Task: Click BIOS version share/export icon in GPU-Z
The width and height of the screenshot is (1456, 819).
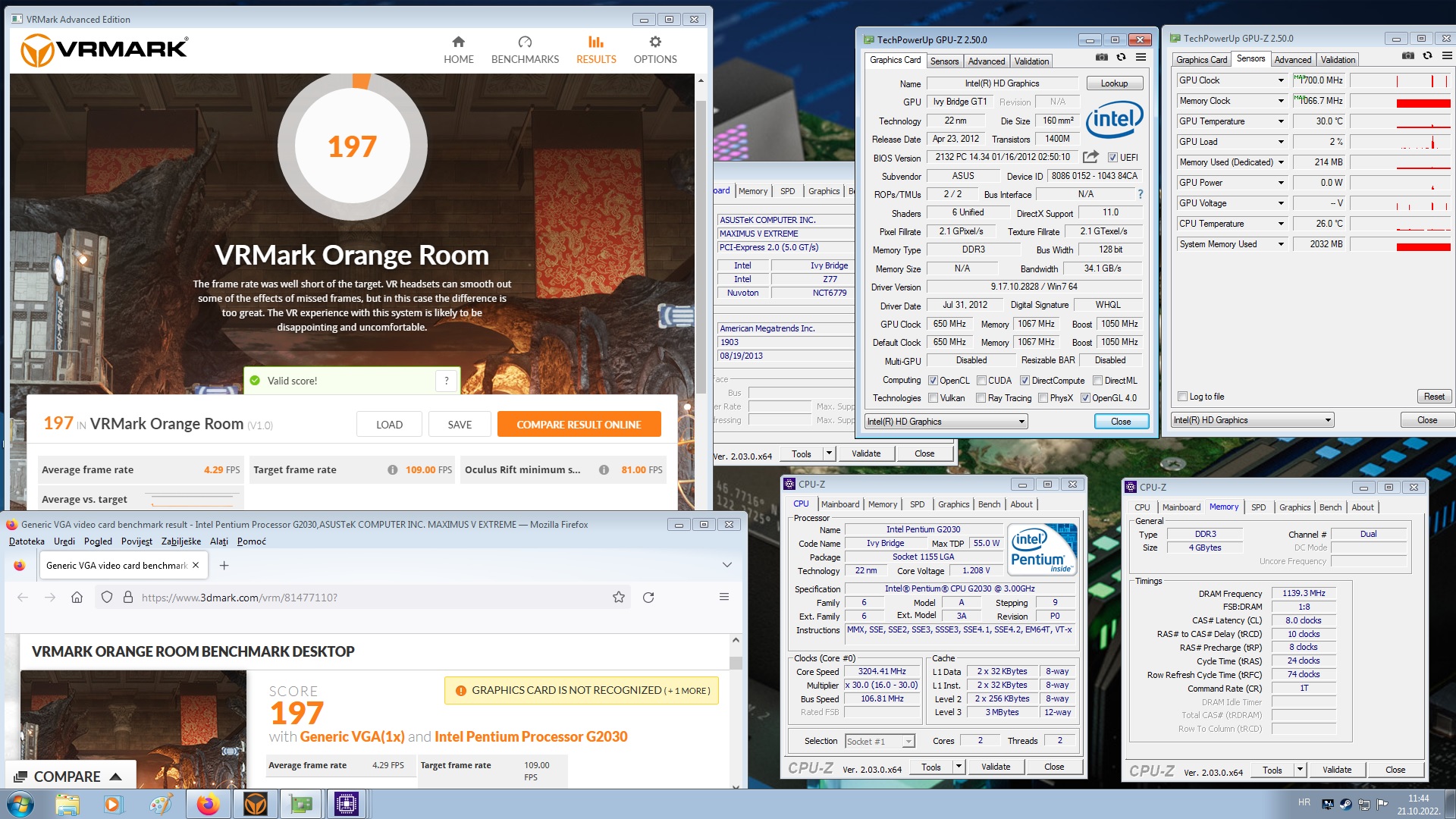Action: pos(1090,157)
